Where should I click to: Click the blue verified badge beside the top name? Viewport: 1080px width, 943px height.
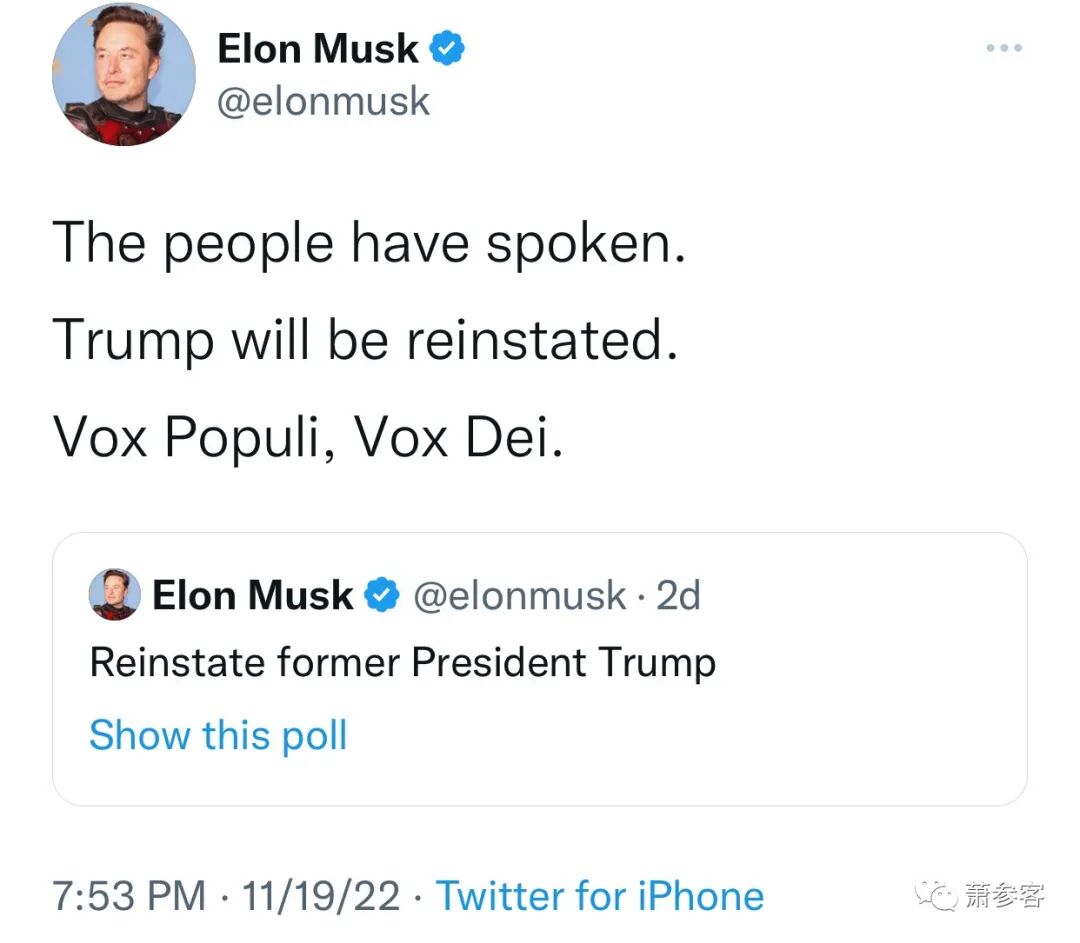pyautogui.click(x=448, y=48)
